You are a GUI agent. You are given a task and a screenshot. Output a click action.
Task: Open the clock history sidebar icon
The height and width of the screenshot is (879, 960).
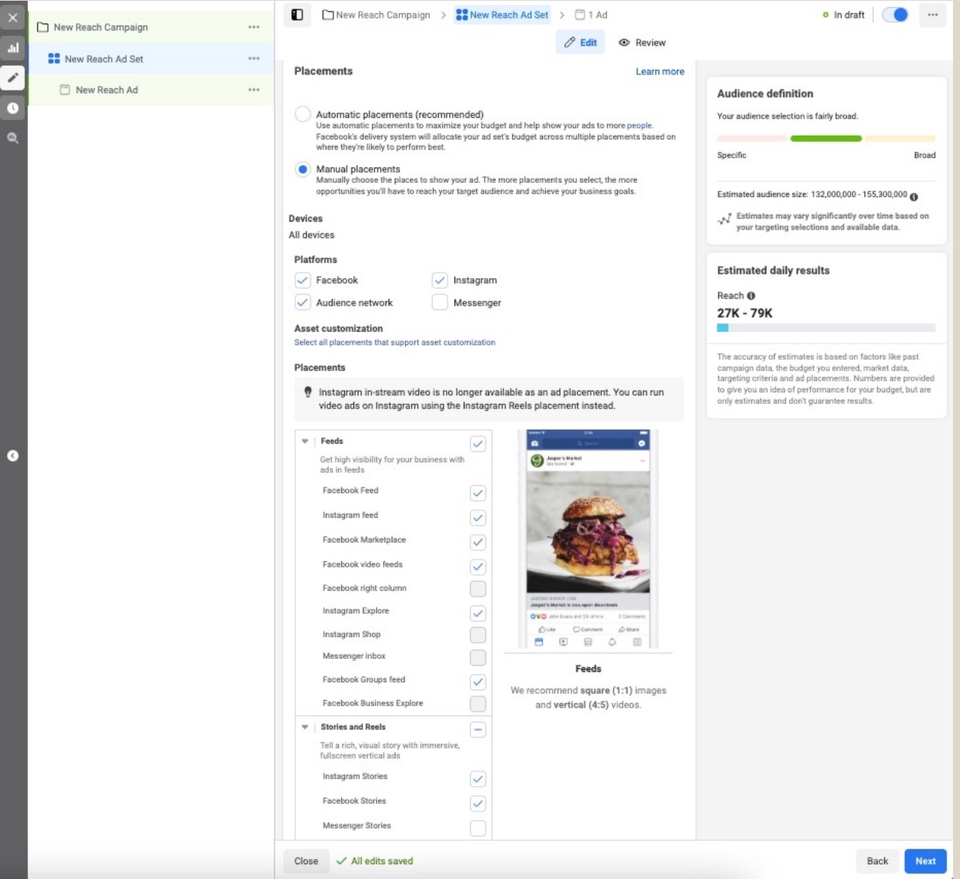[13, 108]
